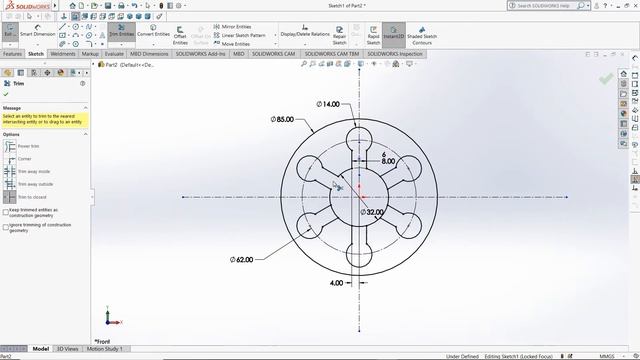Open the Convert Entities dropdown arrow

point(153,44)
